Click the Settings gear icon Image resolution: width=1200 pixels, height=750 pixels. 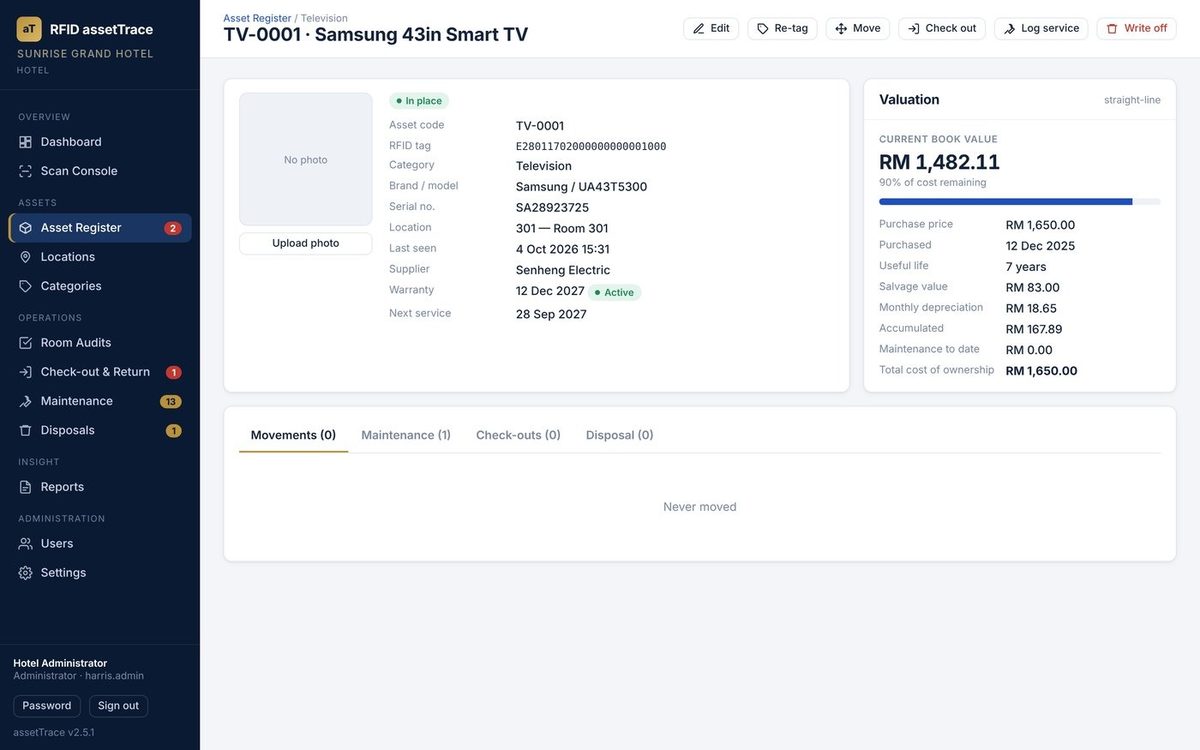tap(26, 573)
